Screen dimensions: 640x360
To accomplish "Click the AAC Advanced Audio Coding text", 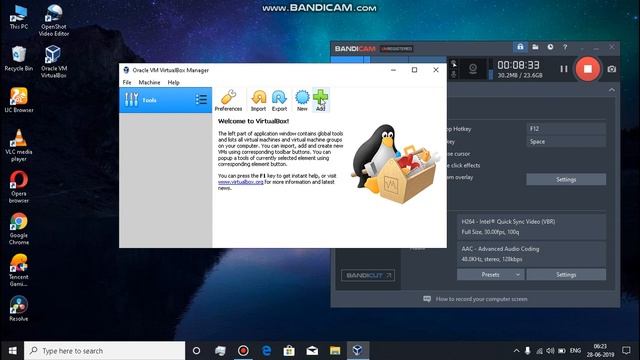I will (x=500, y=249).
